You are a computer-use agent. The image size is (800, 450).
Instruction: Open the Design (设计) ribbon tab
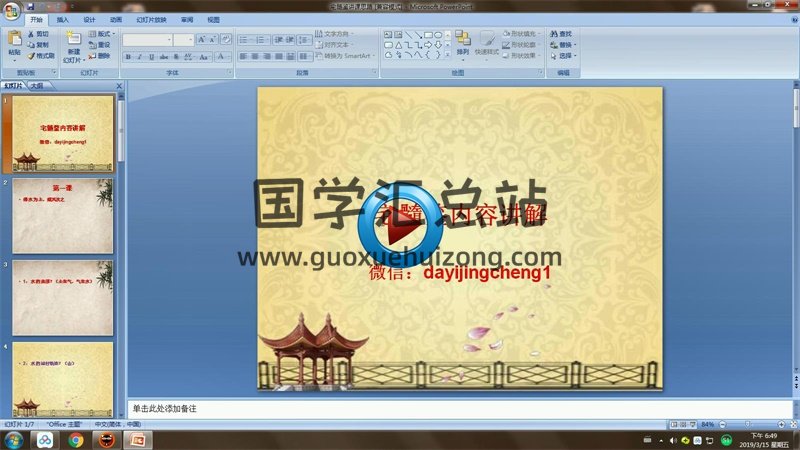pyautogui.click(x=89, y=20)
